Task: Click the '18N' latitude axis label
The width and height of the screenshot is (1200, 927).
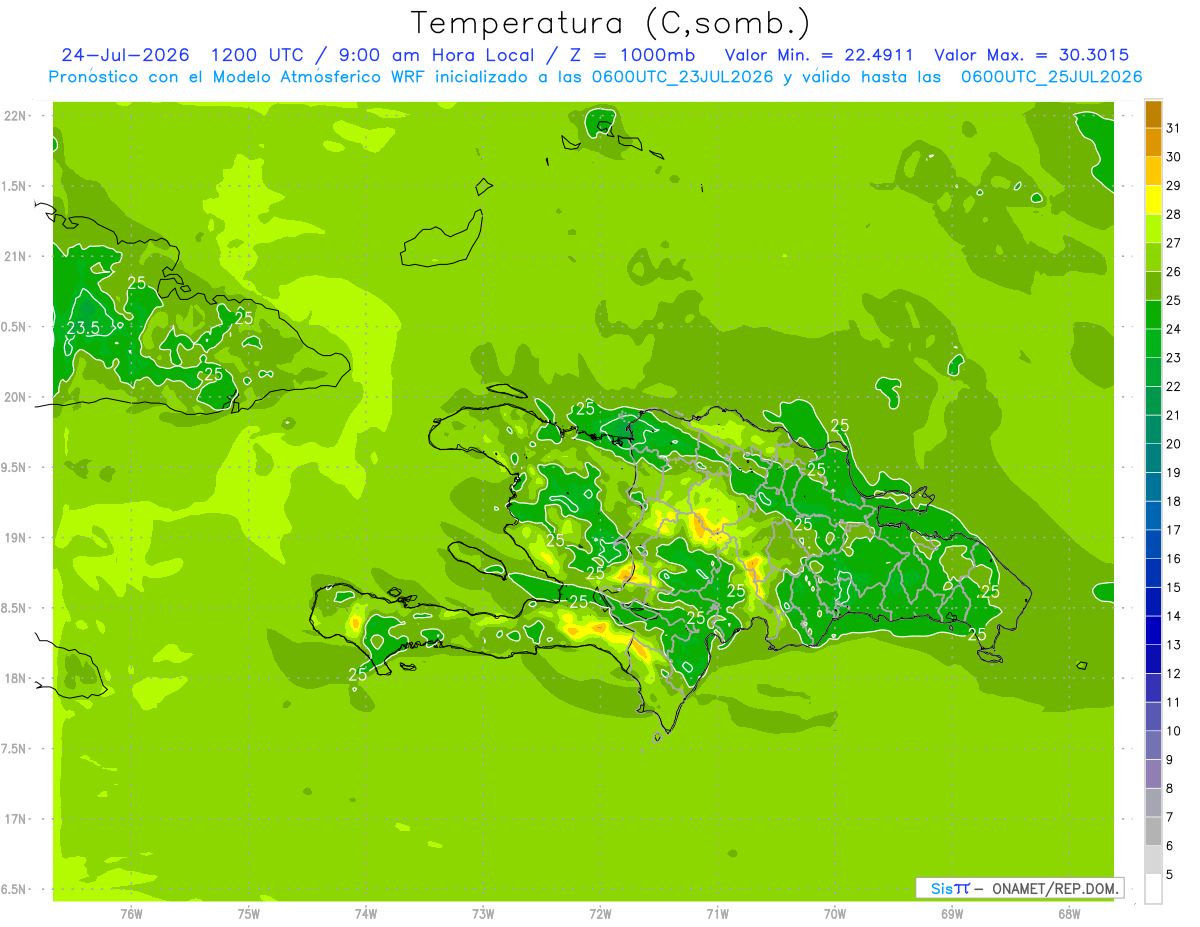Action: tap(13, 678)
